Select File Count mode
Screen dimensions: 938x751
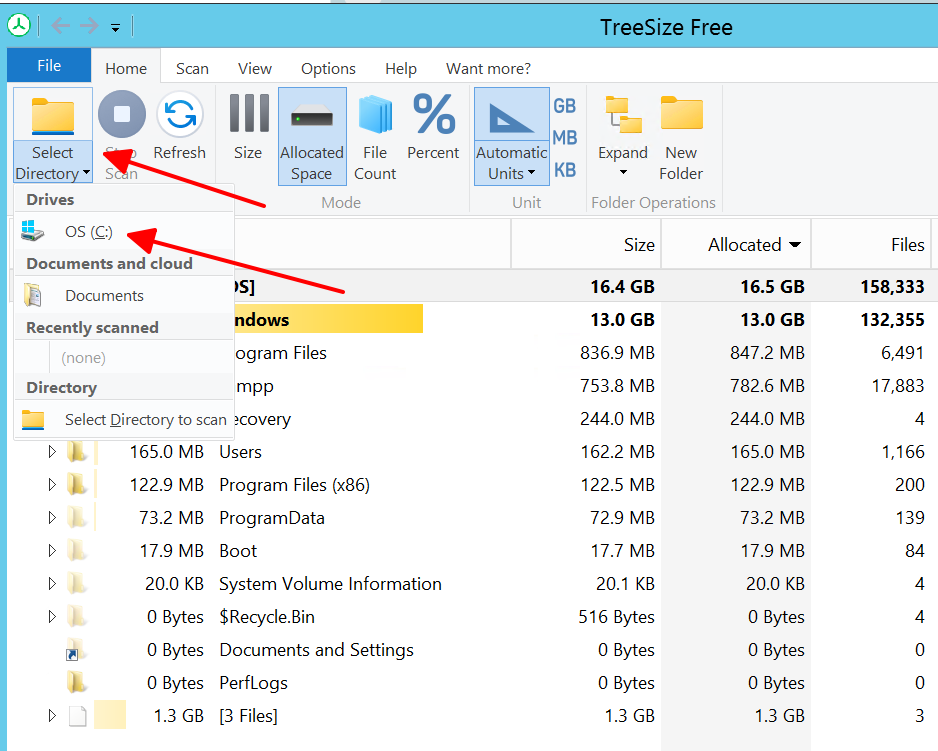point(375,137)
